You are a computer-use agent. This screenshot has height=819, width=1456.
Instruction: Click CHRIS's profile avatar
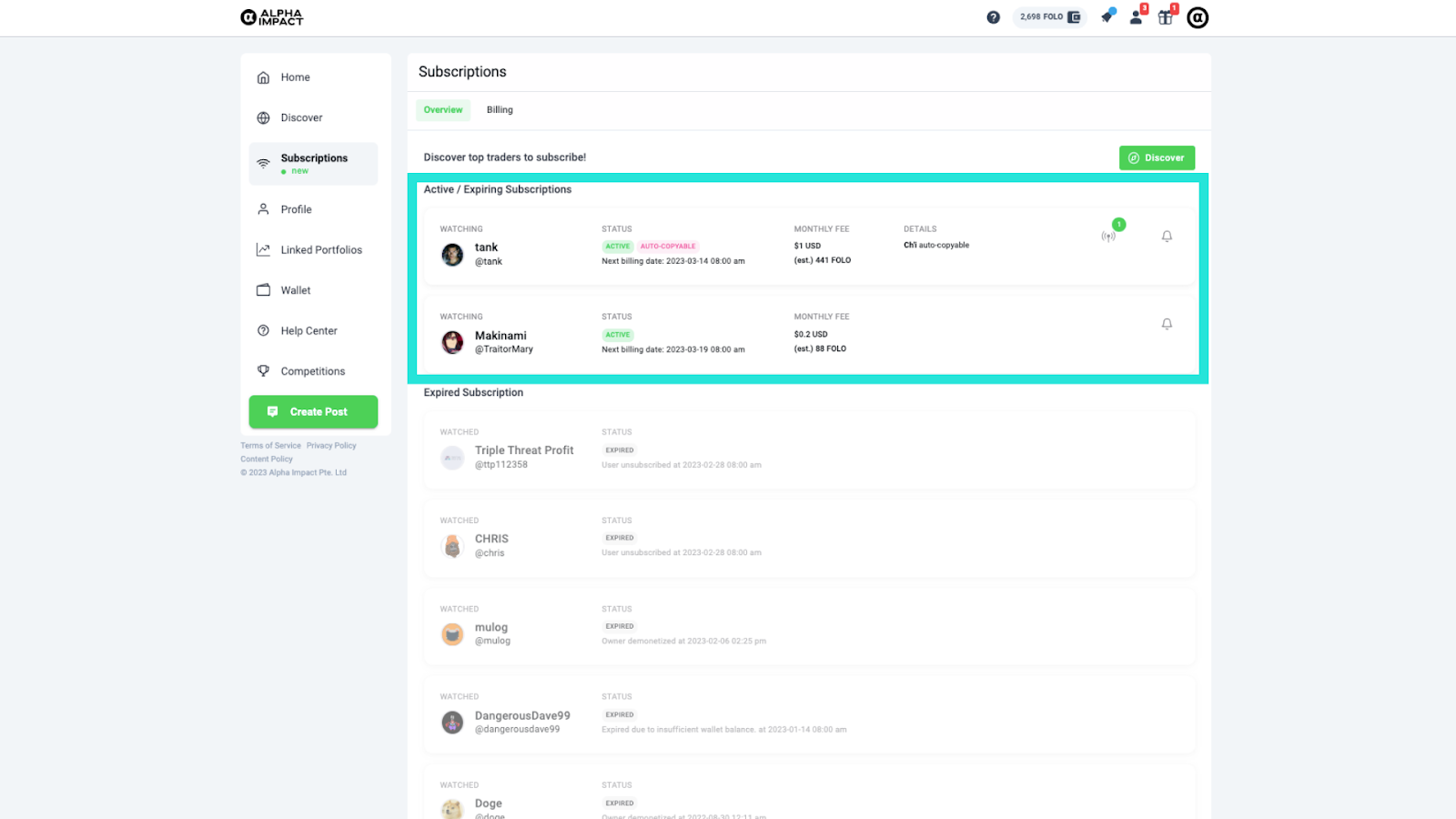point(452,546)
